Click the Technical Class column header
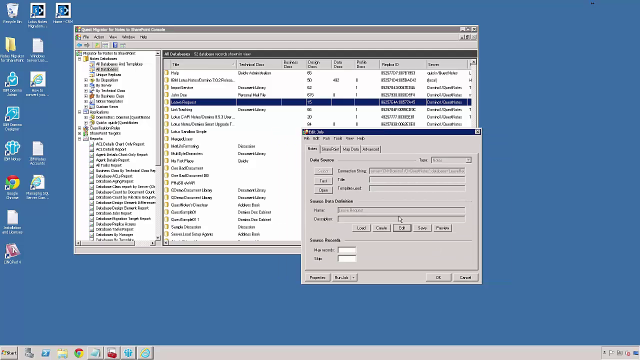The height and width of the screenshot is (360, 640). coord(259,64)
